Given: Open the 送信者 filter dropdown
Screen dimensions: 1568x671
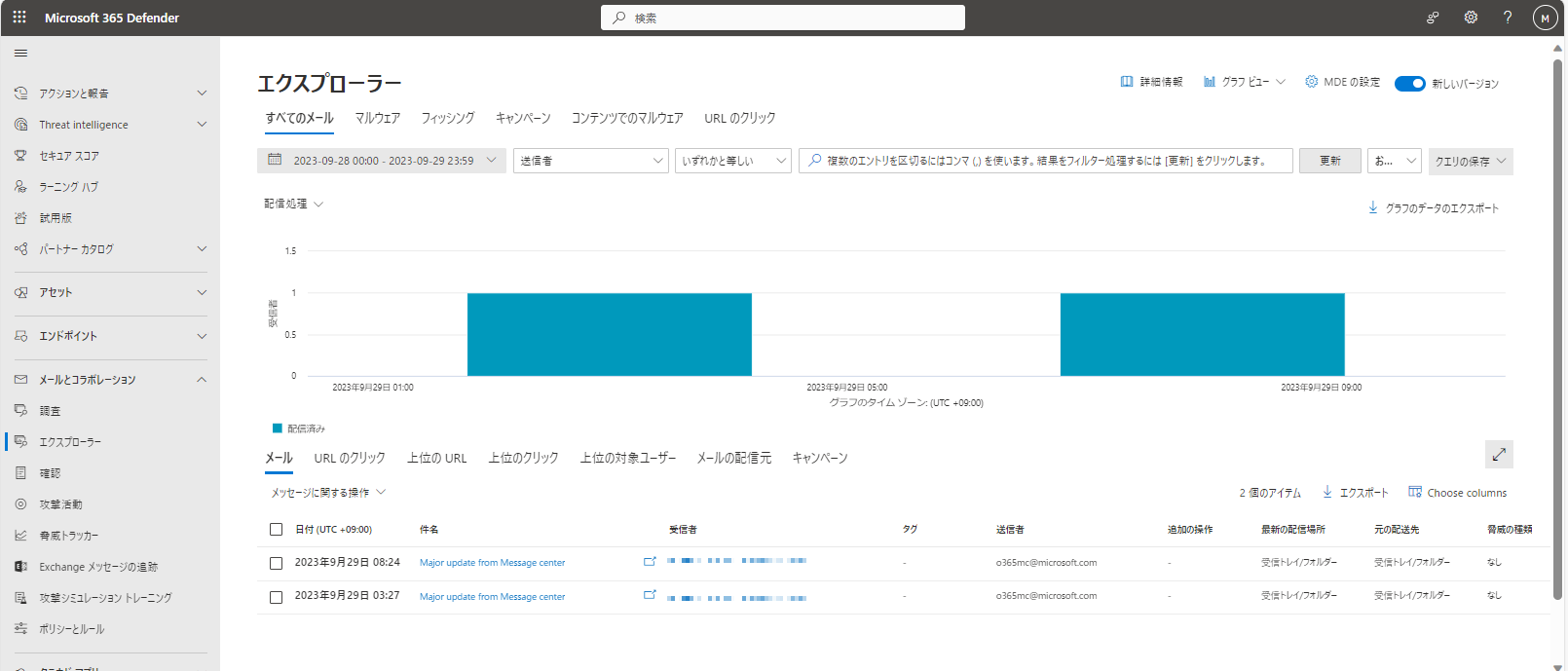Looking at the screenshot, I should point(591,161).
